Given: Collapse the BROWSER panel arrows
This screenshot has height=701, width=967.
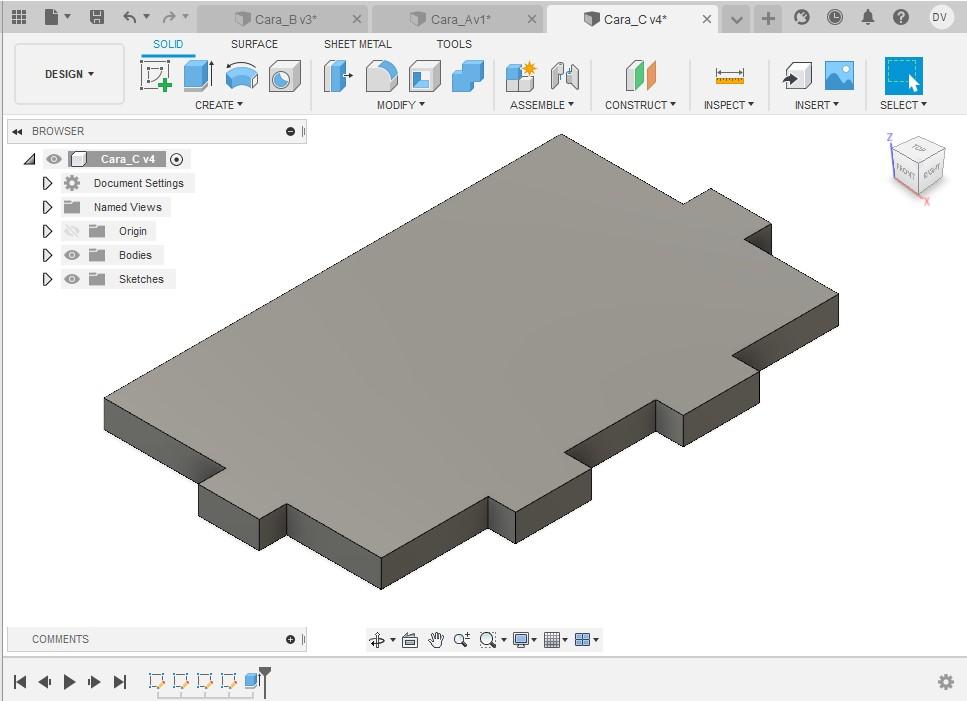Looking at the screenshot, I should click(17, 131).
